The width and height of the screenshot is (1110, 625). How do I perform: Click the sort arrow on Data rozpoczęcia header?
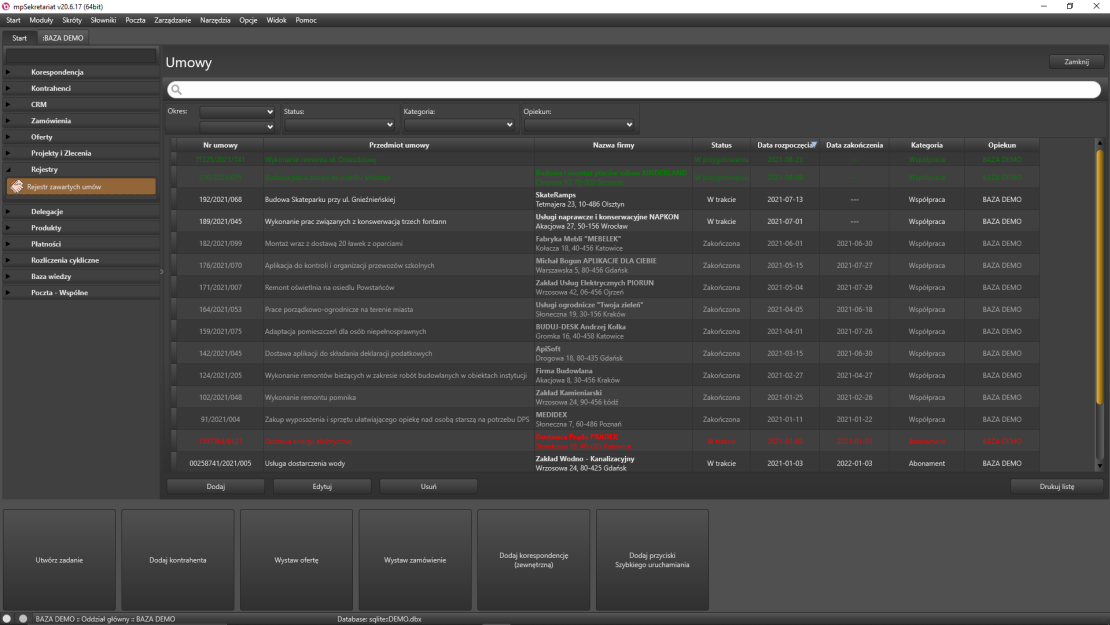pos(814,144)
